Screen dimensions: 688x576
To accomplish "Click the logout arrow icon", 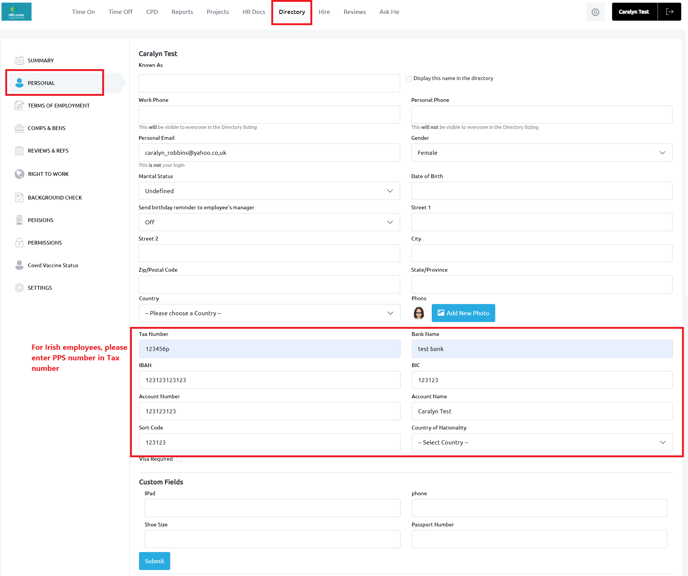I will tap(670, 12).
